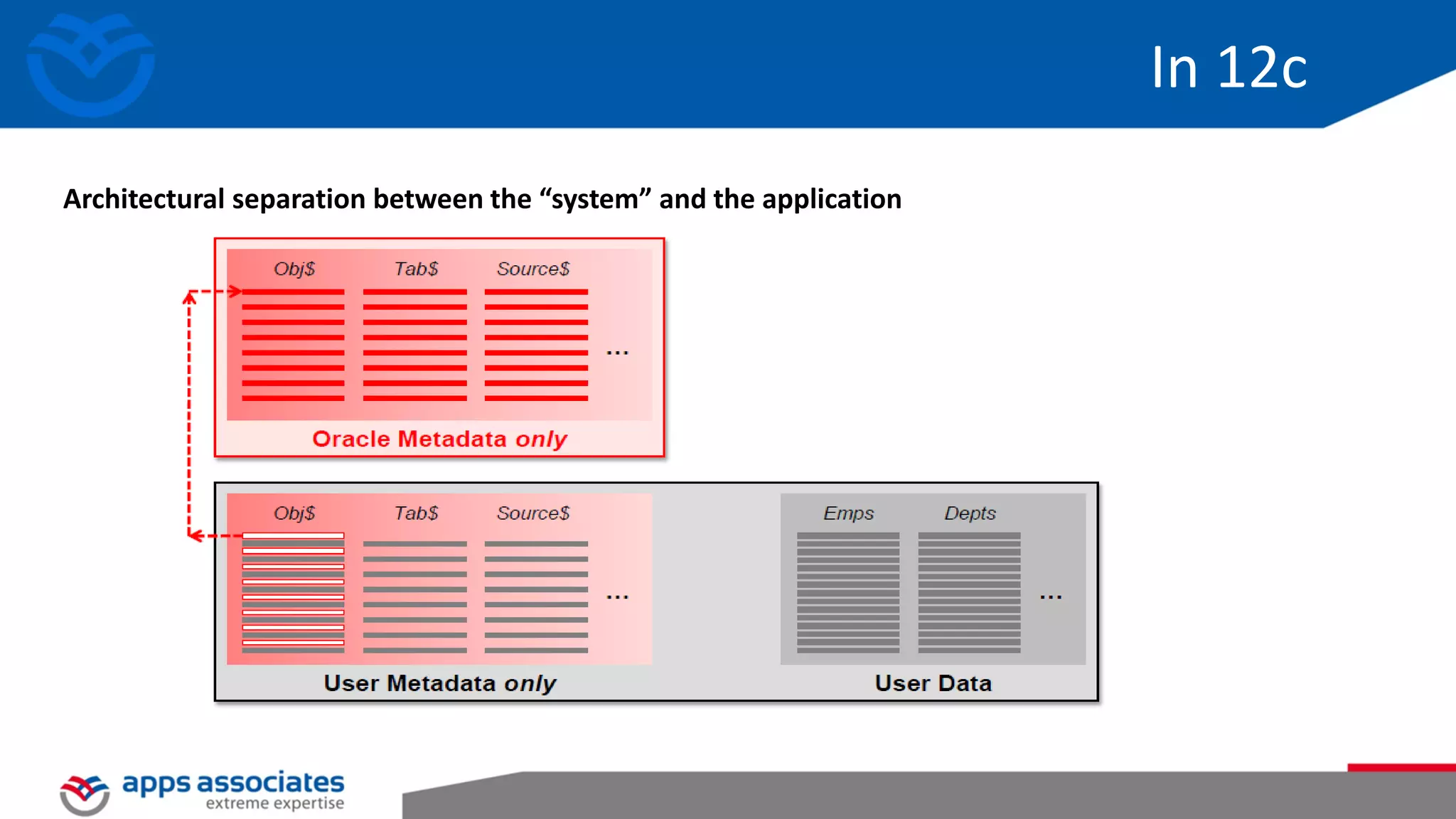The width and height of the screenshot is (1456, 819).
Task: Click the 'User Metadata only' caption
Action: [x=439, y=683]
